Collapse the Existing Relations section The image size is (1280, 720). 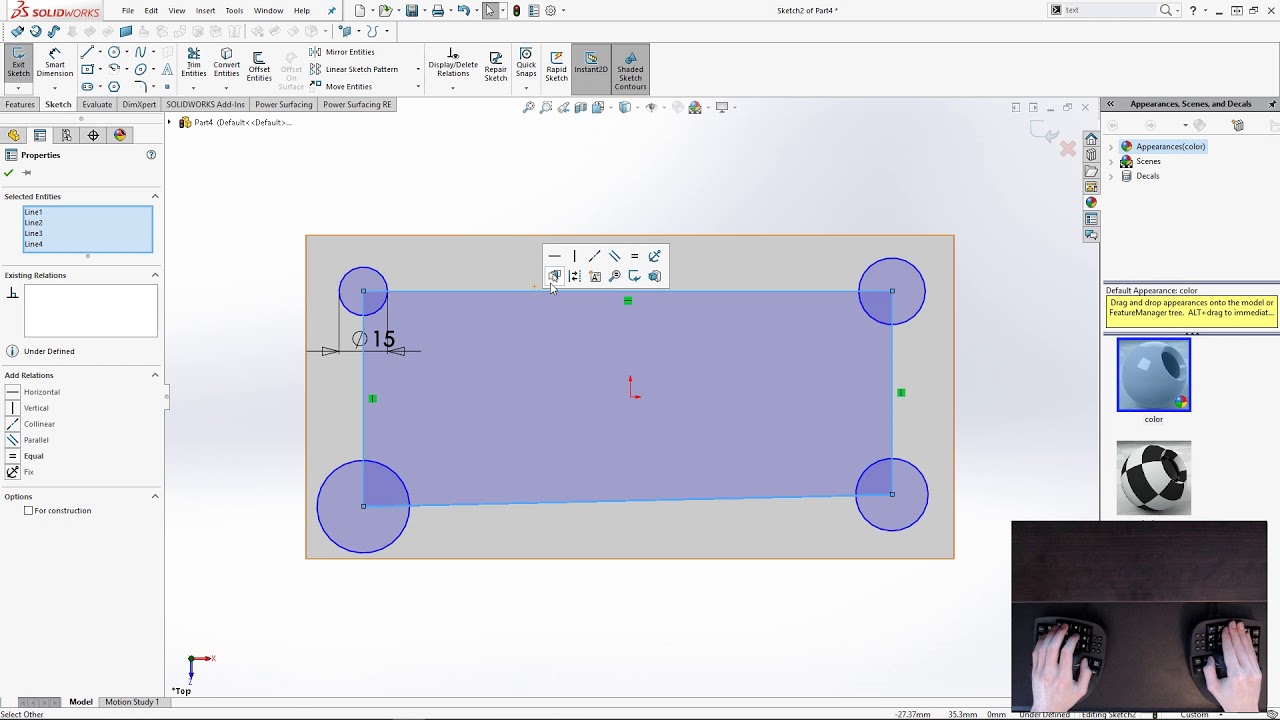(x=155, y=275)
